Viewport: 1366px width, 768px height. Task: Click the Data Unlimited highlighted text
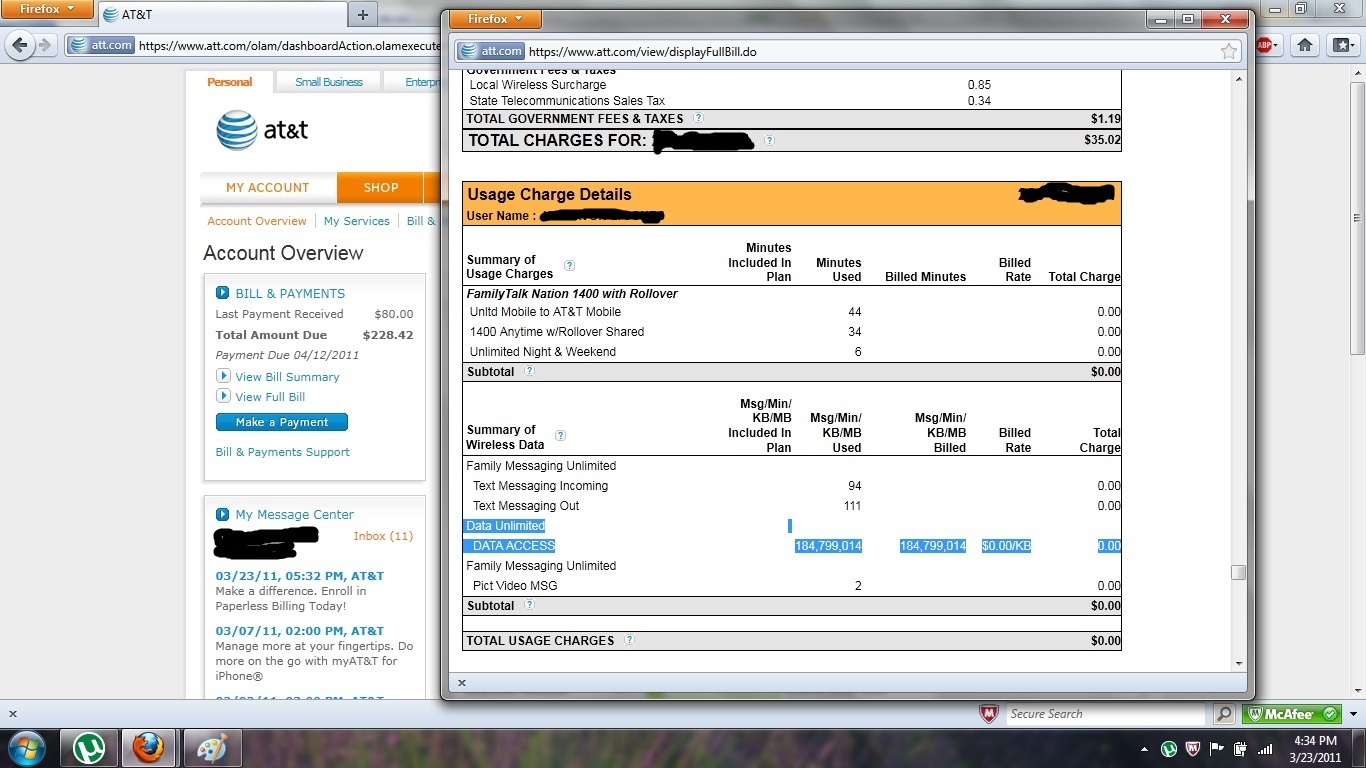[x=505, y=526]
